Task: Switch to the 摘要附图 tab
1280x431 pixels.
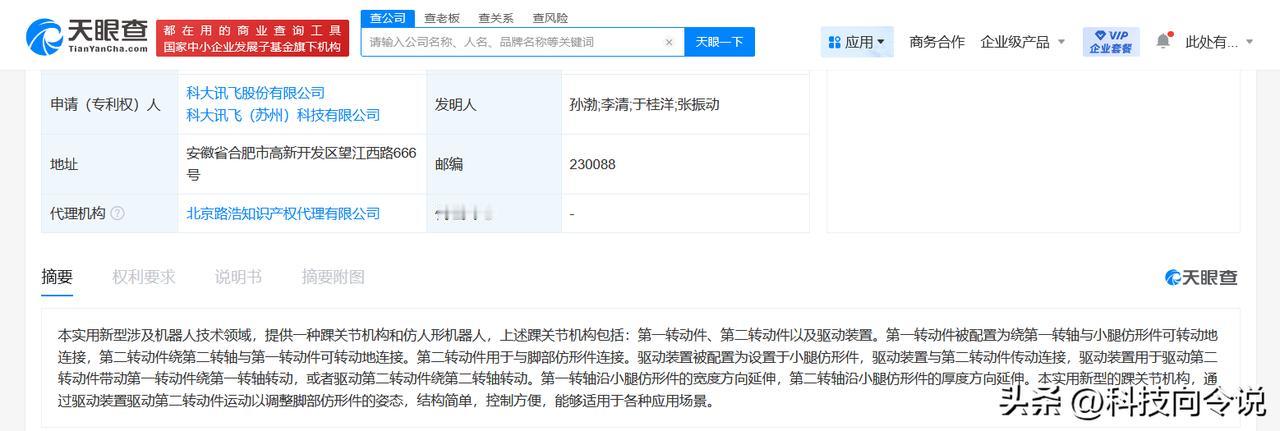Action: [333, 277]
